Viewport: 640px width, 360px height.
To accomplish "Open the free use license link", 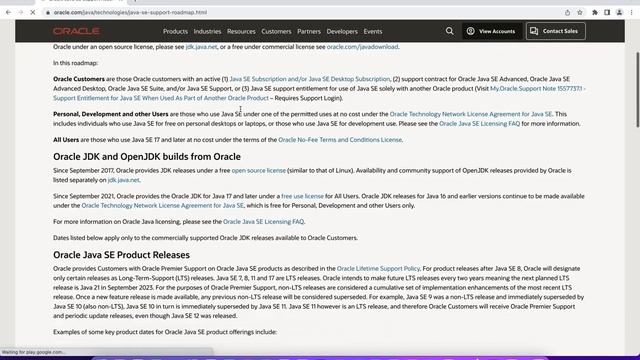I will tap(302, 196).
